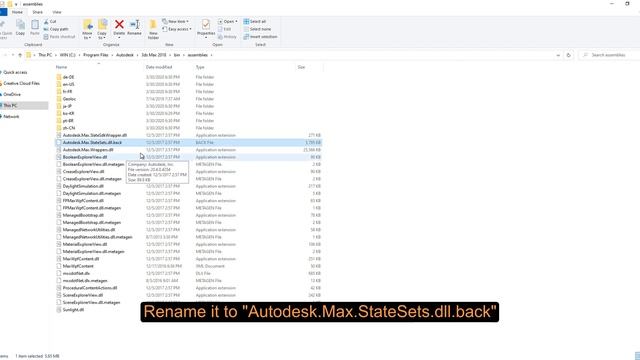Select the Geoloc folder
Image resolution: width=640 pixels, height=360 pixels.
(x=69, y=99)
